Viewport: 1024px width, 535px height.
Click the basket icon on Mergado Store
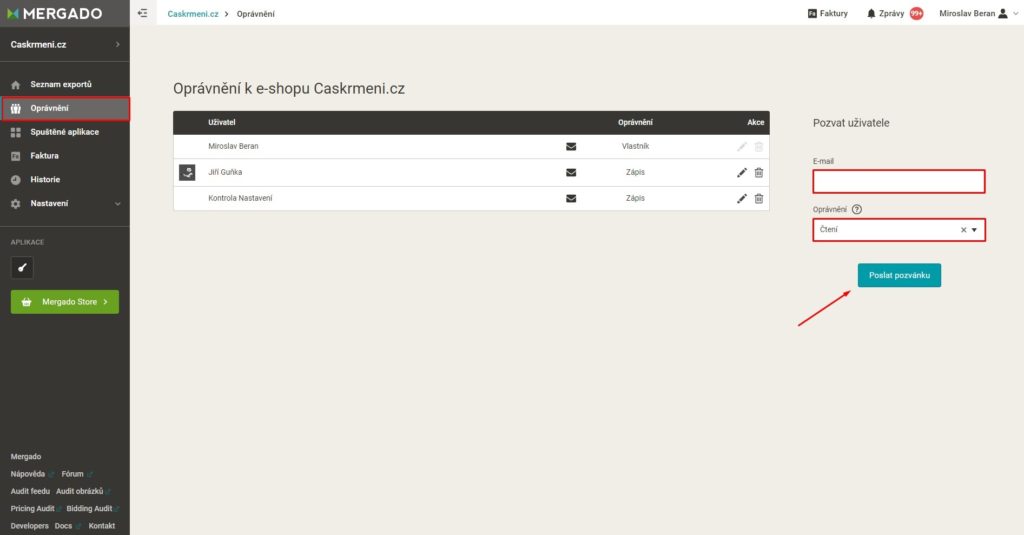click(27, 302)
